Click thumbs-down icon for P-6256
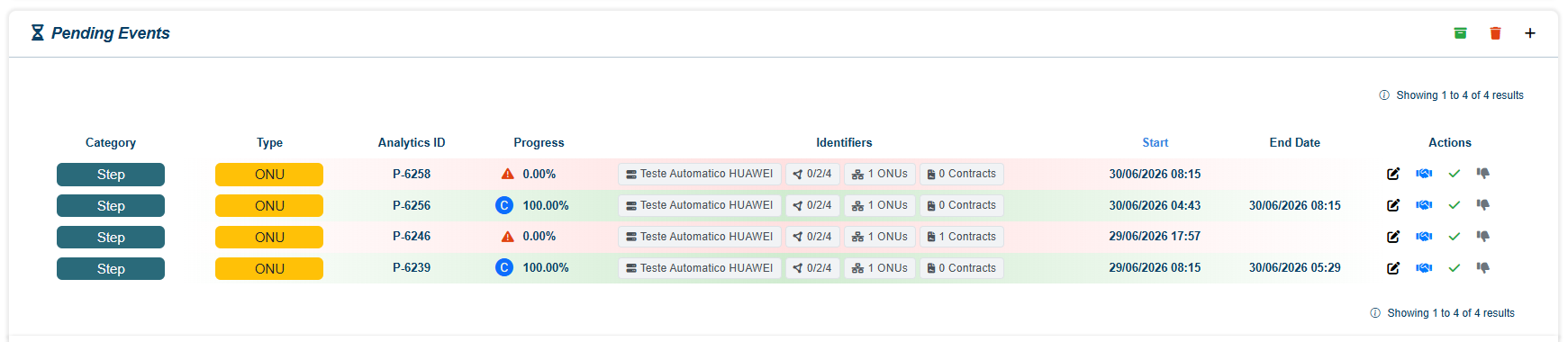 click(x=1482, y=205)
